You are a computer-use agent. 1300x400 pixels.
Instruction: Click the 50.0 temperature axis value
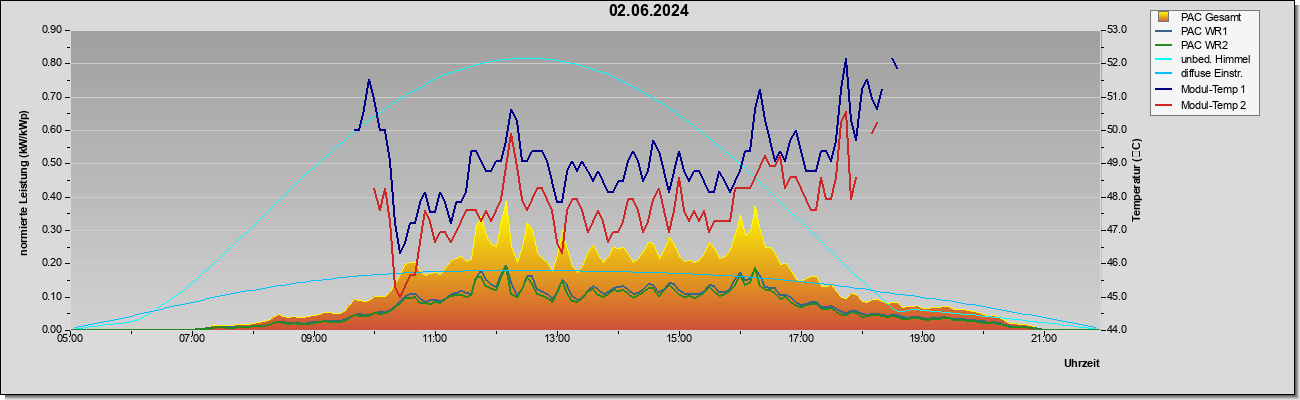(1116, 130)
